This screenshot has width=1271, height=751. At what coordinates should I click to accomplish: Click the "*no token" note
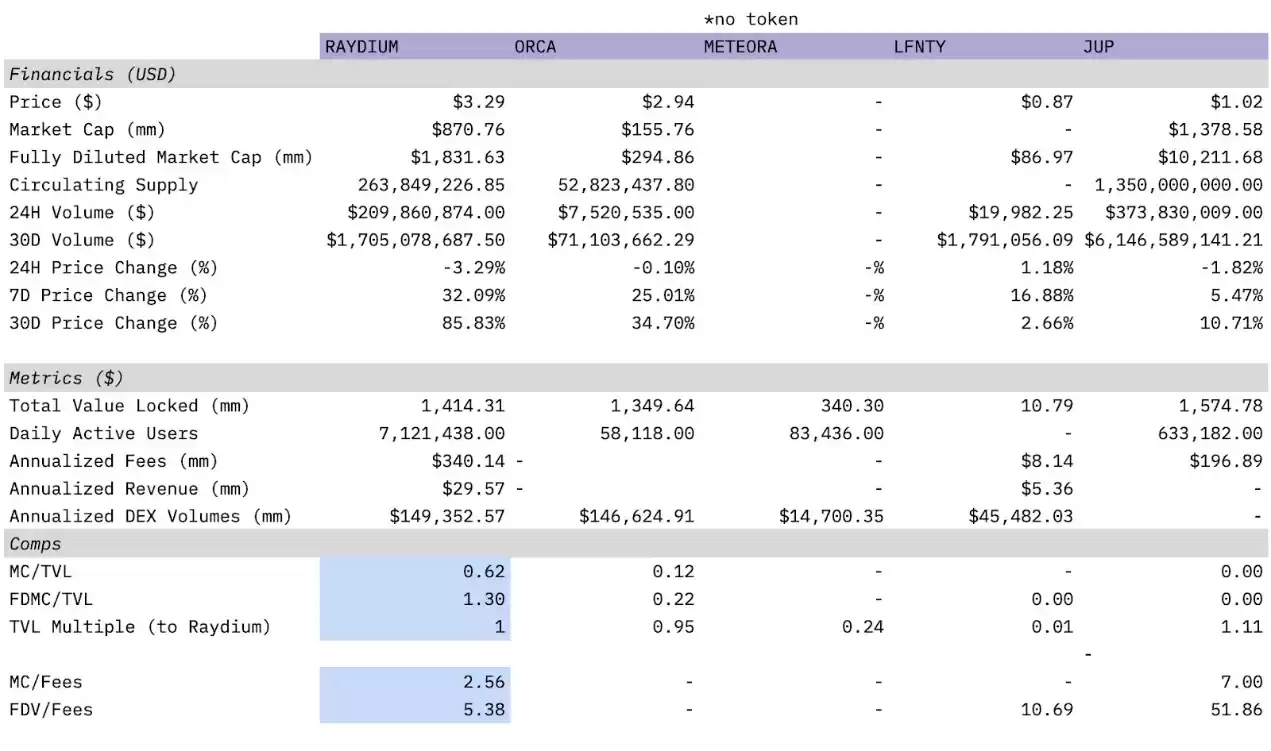coord(751,19)
